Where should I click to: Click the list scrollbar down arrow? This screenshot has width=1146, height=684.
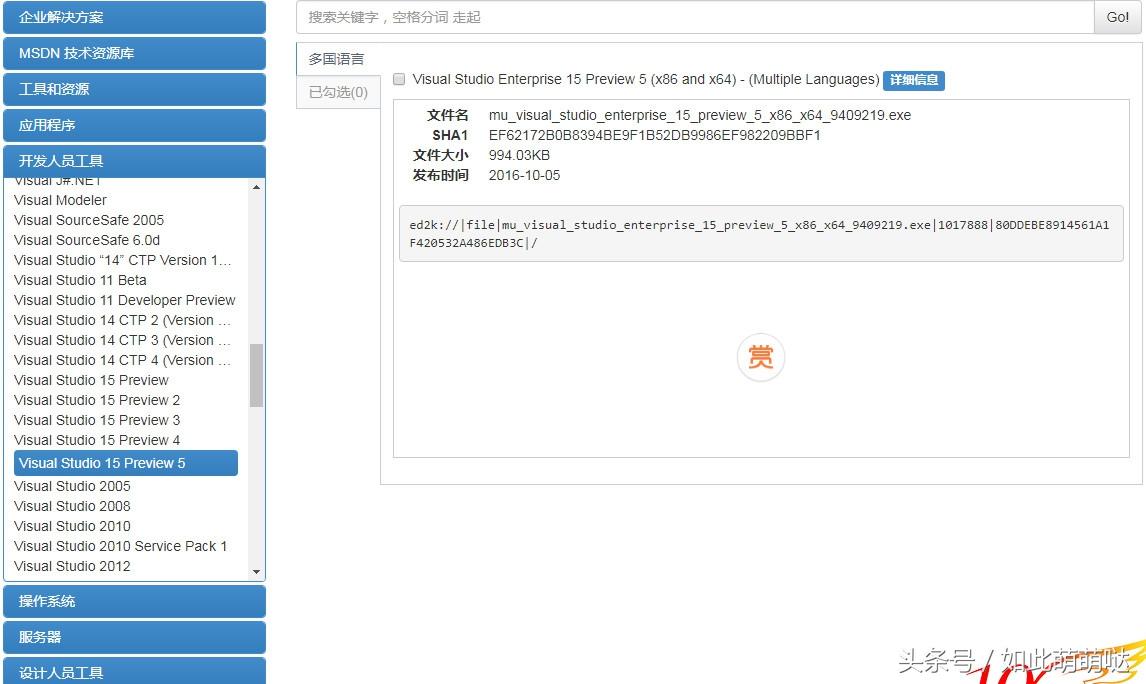pyautogui.click(x=256, y=571)
